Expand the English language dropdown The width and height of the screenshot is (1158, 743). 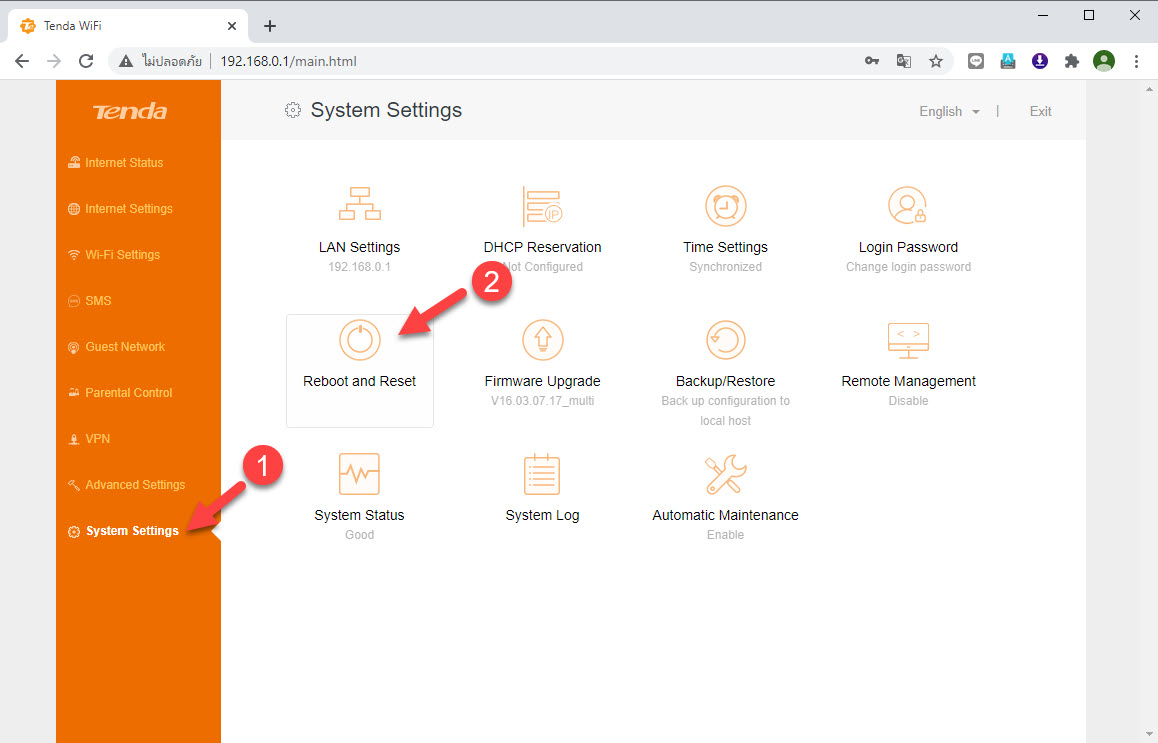(x=949, y=112)
